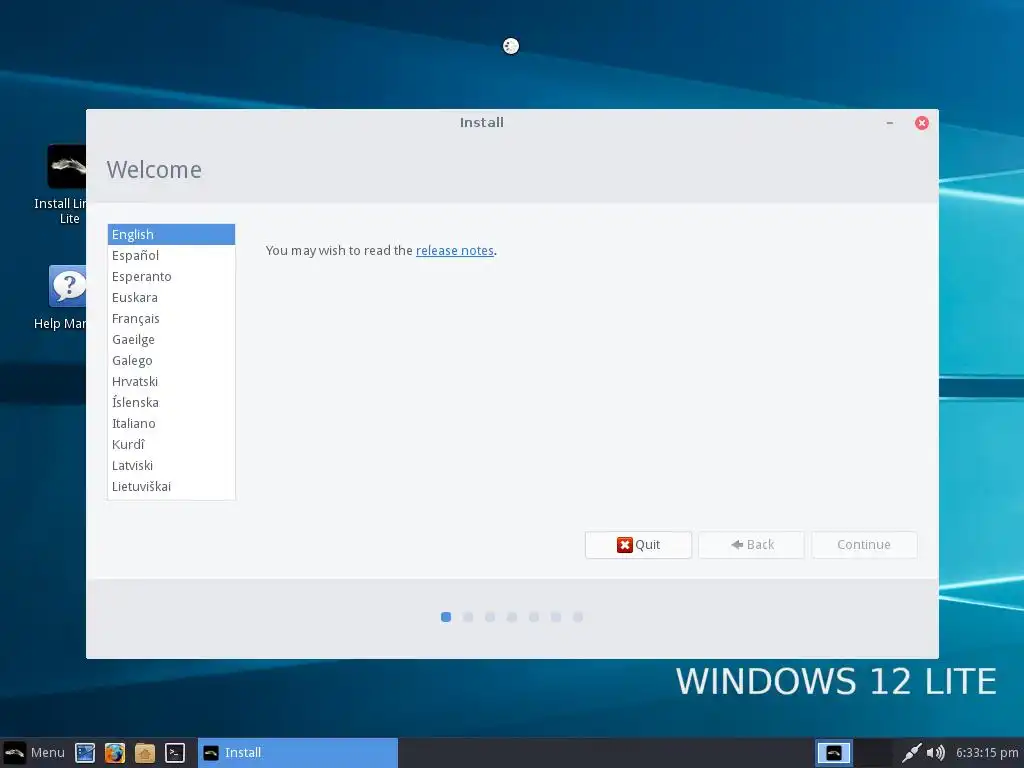Launch the terminal from the taskbar
The width and height of the screenshot is (1024, 768).
(x=174, y=752)
